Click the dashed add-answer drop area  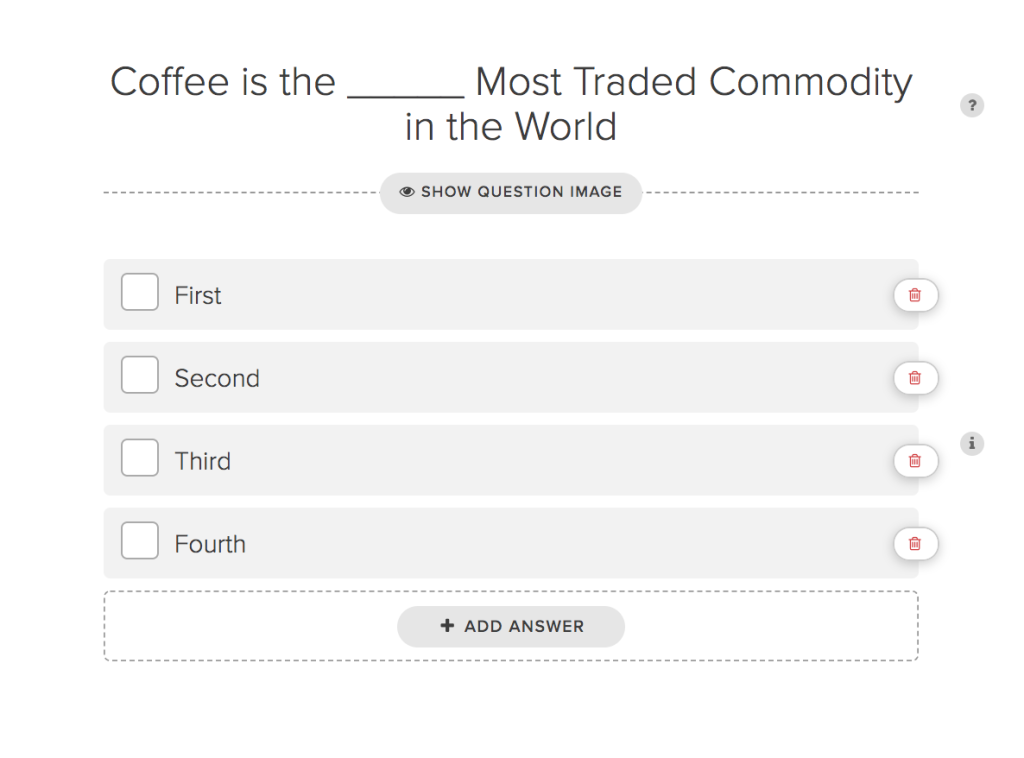pos(511,626)
